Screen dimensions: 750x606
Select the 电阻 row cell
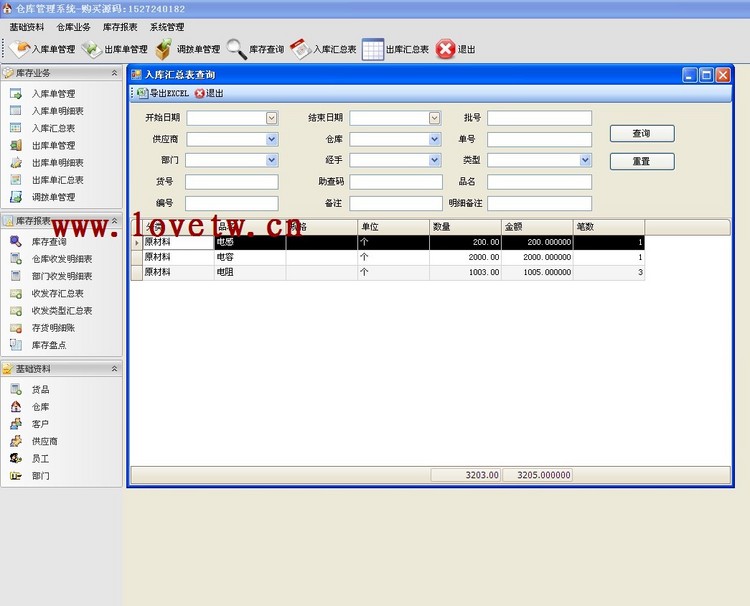250,272
